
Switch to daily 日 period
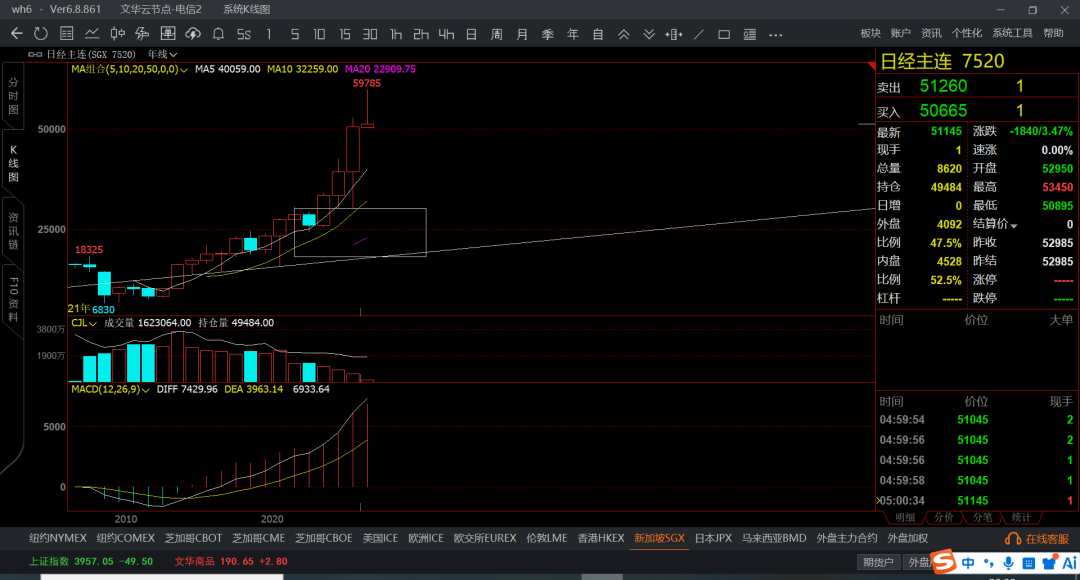click(x=472, y=34)
